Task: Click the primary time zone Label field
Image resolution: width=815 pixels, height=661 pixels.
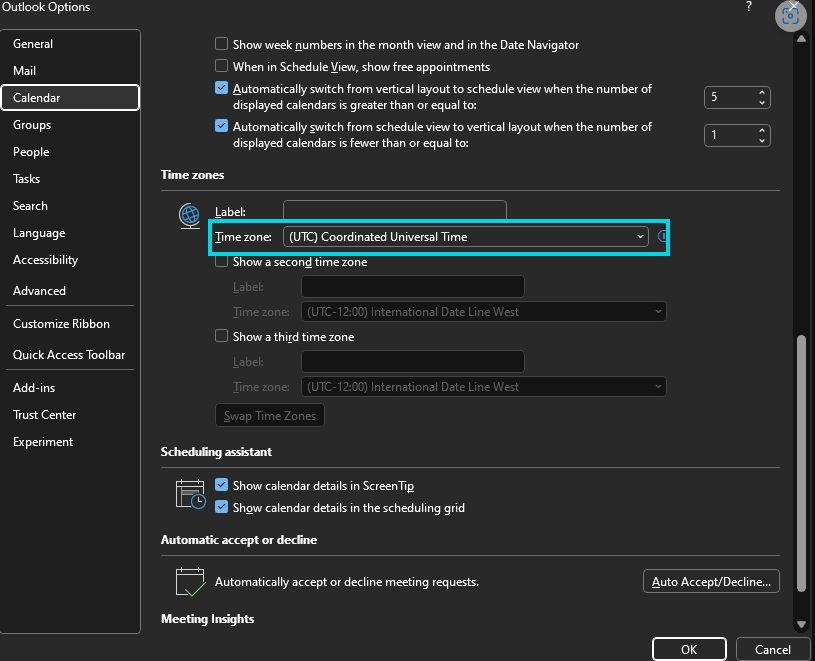Action: coord(395,210)
